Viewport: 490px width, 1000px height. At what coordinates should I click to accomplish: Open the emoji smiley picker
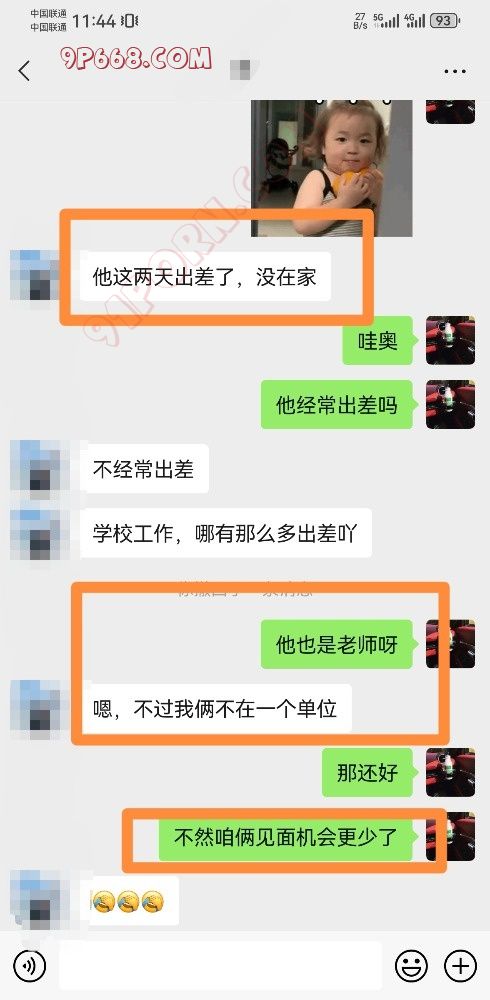coord(412,966)
